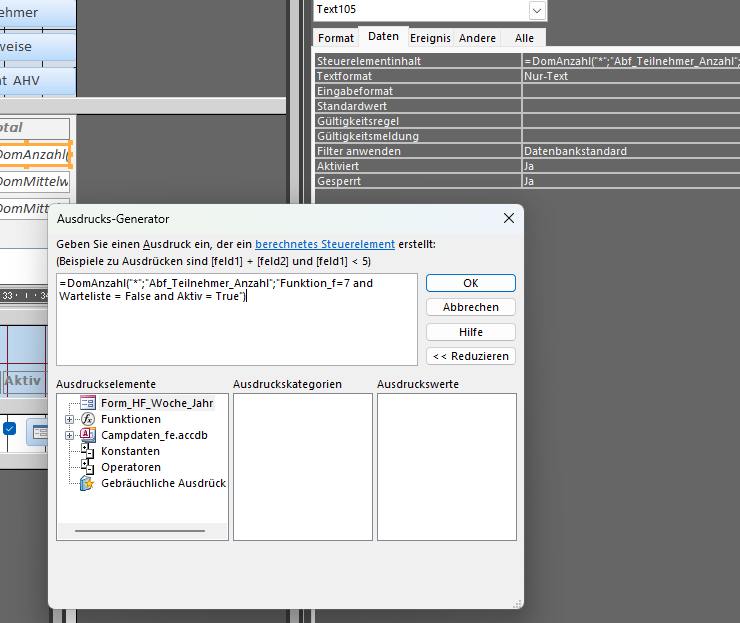Select the first DomMittelw text box

34,182
